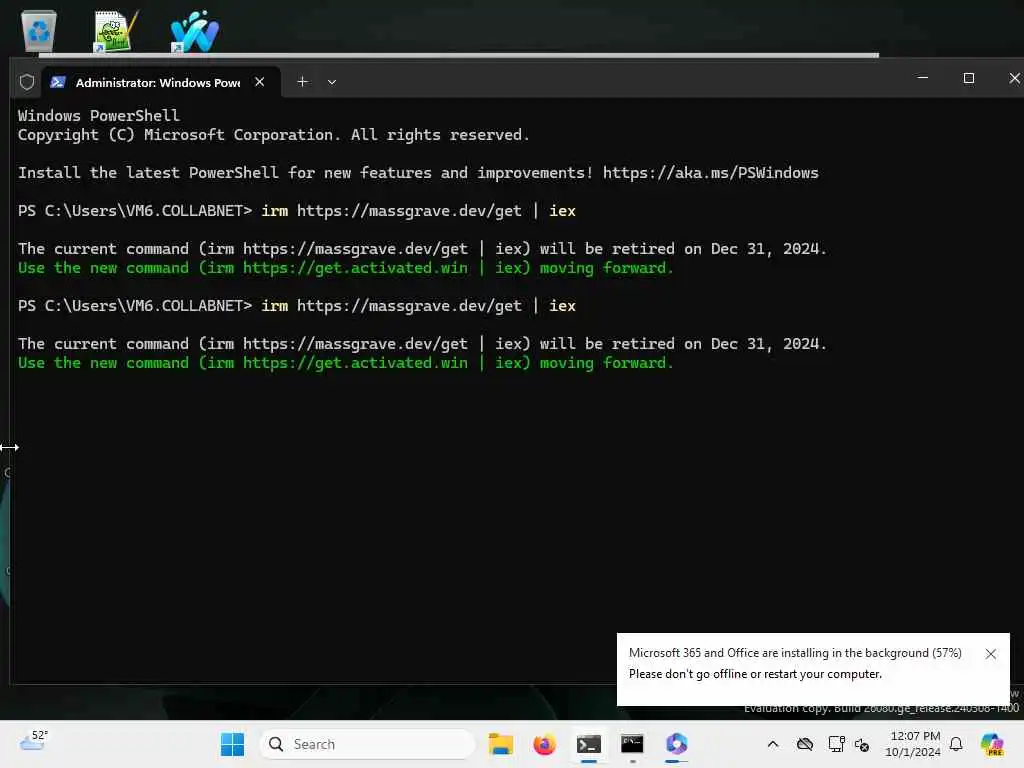Open the network status tray icon
Viewport: 1024px width, 768px height.
[x=837, y=744]
